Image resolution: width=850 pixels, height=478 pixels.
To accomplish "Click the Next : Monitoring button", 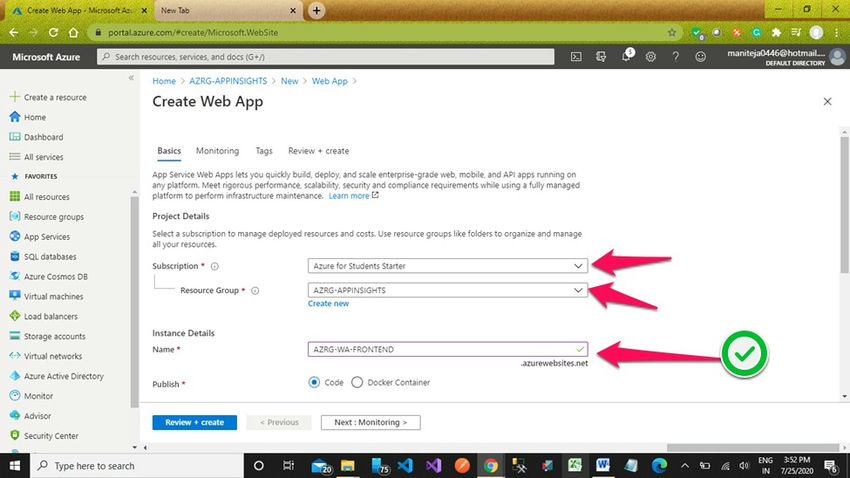I will [370, 422].
